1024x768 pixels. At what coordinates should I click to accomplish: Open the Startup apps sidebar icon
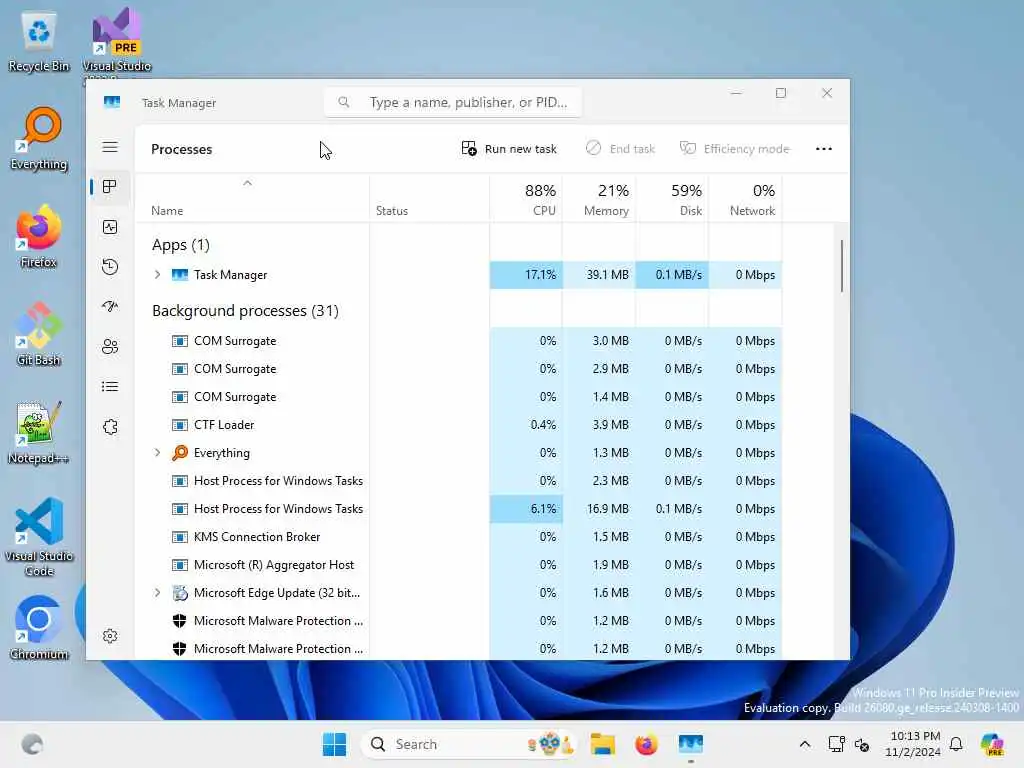pos(110,306)
